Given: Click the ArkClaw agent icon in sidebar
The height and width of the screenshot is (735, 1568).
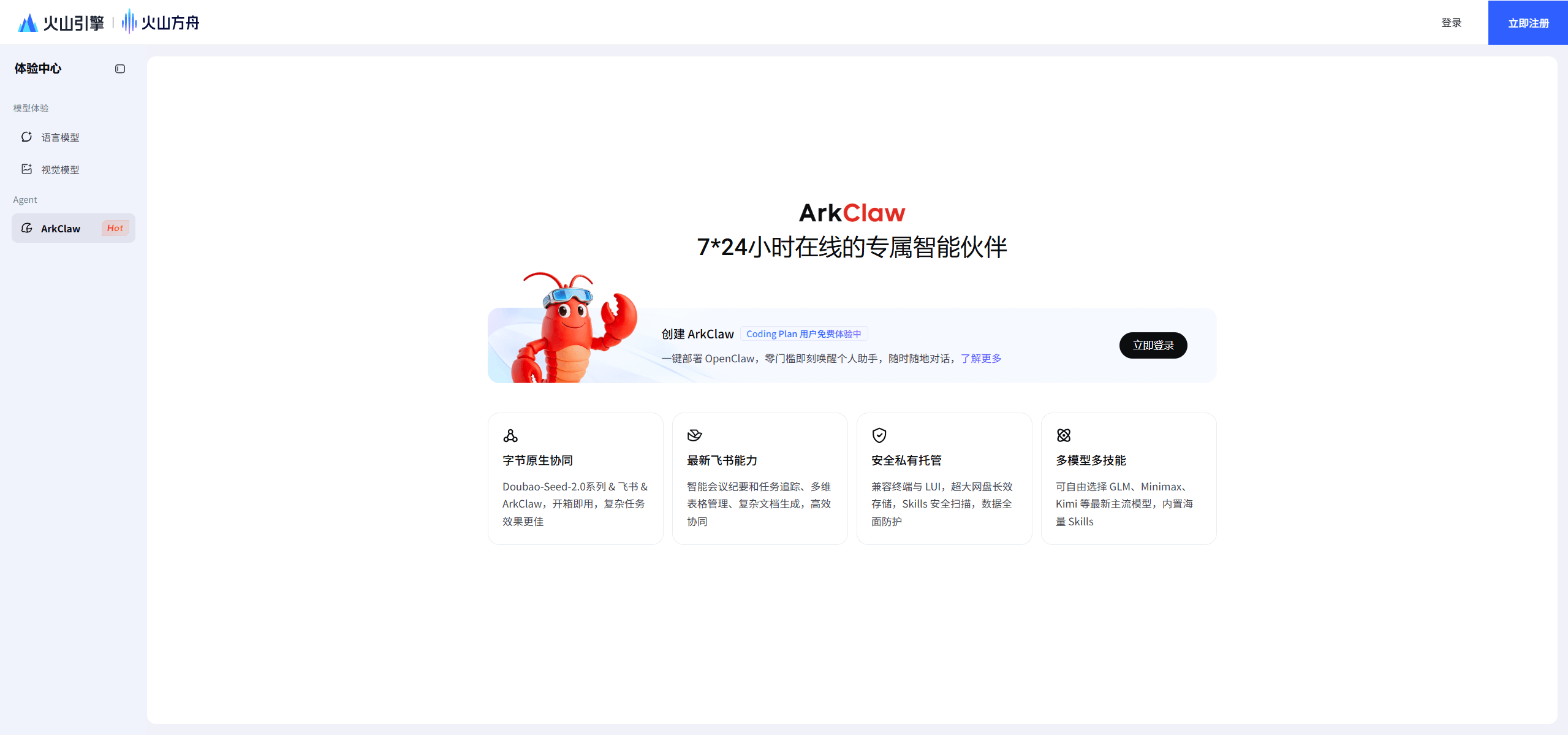Looking at the screenshot, I should [28, 227].
